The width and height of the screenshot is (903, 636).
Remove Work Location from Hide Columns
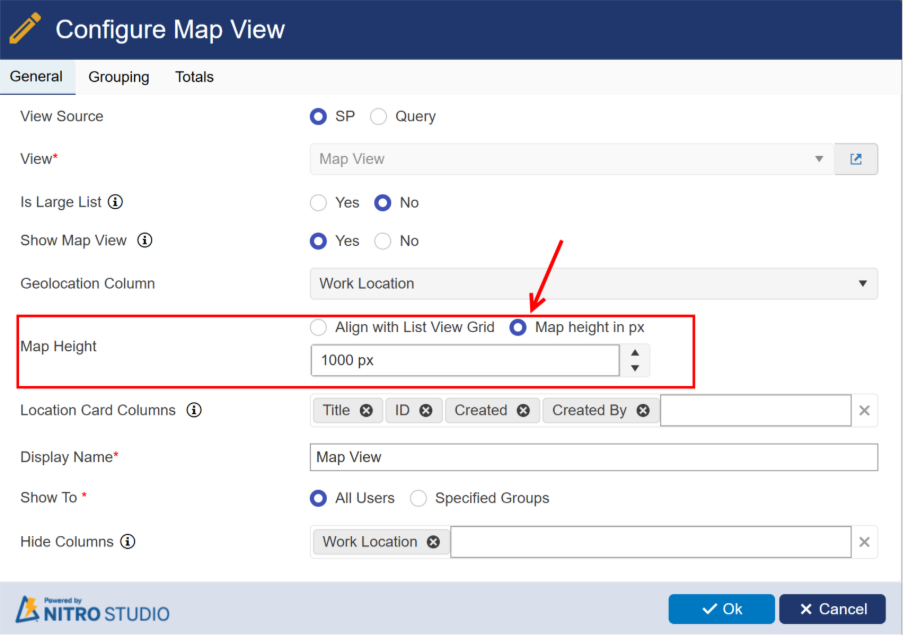[433, 542]
